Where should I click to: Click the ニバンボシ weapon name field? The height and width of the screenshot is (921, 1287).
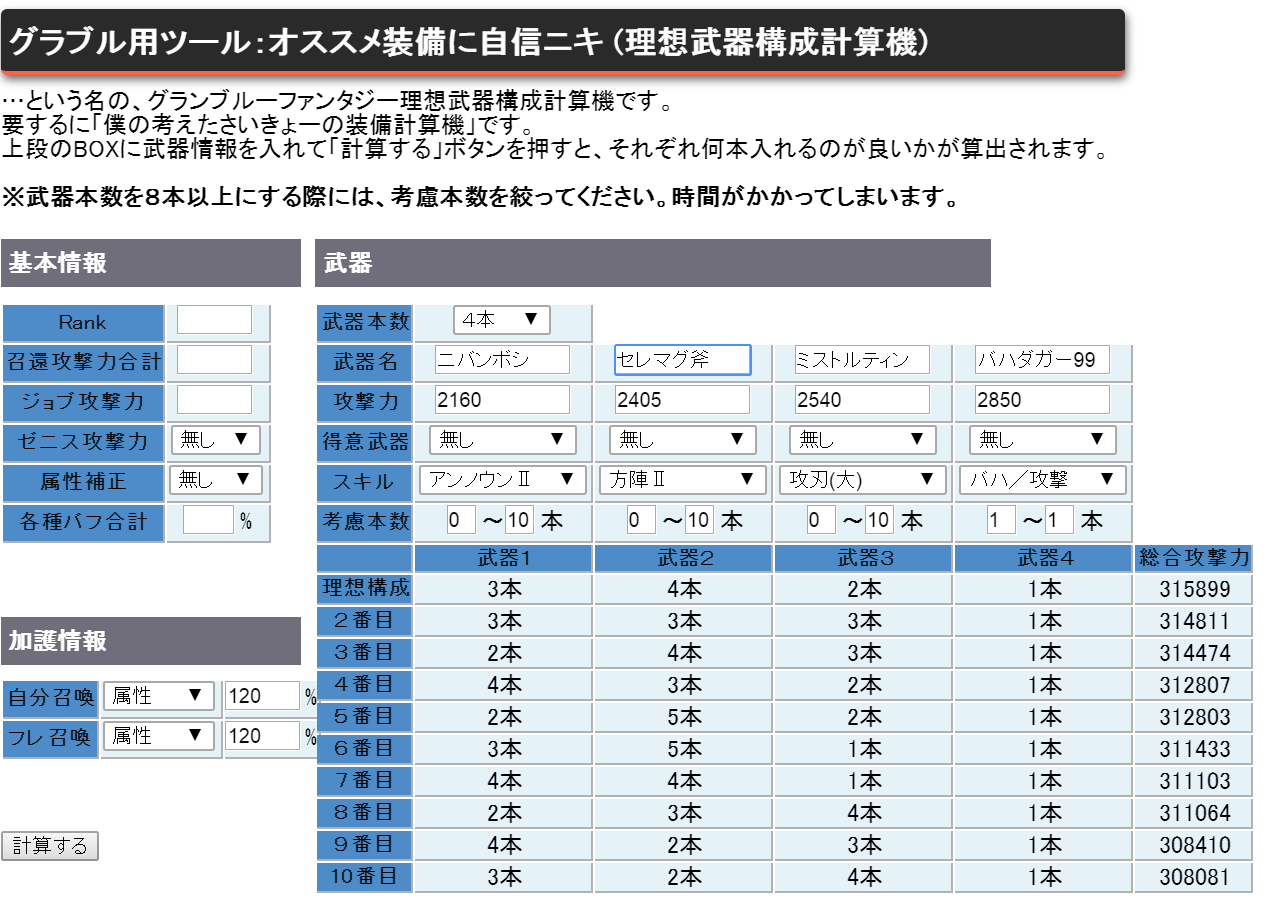coord(503,360)
